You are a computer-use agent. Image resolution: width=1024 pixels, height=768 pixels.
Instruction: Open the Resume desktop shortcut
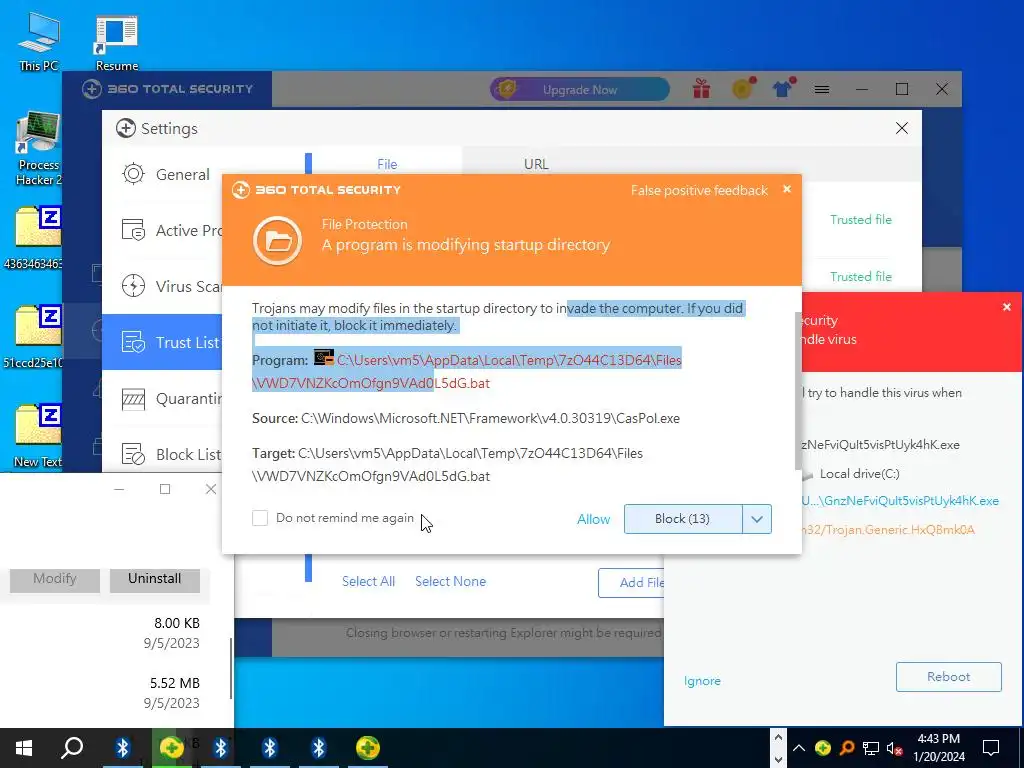[116, 42]
